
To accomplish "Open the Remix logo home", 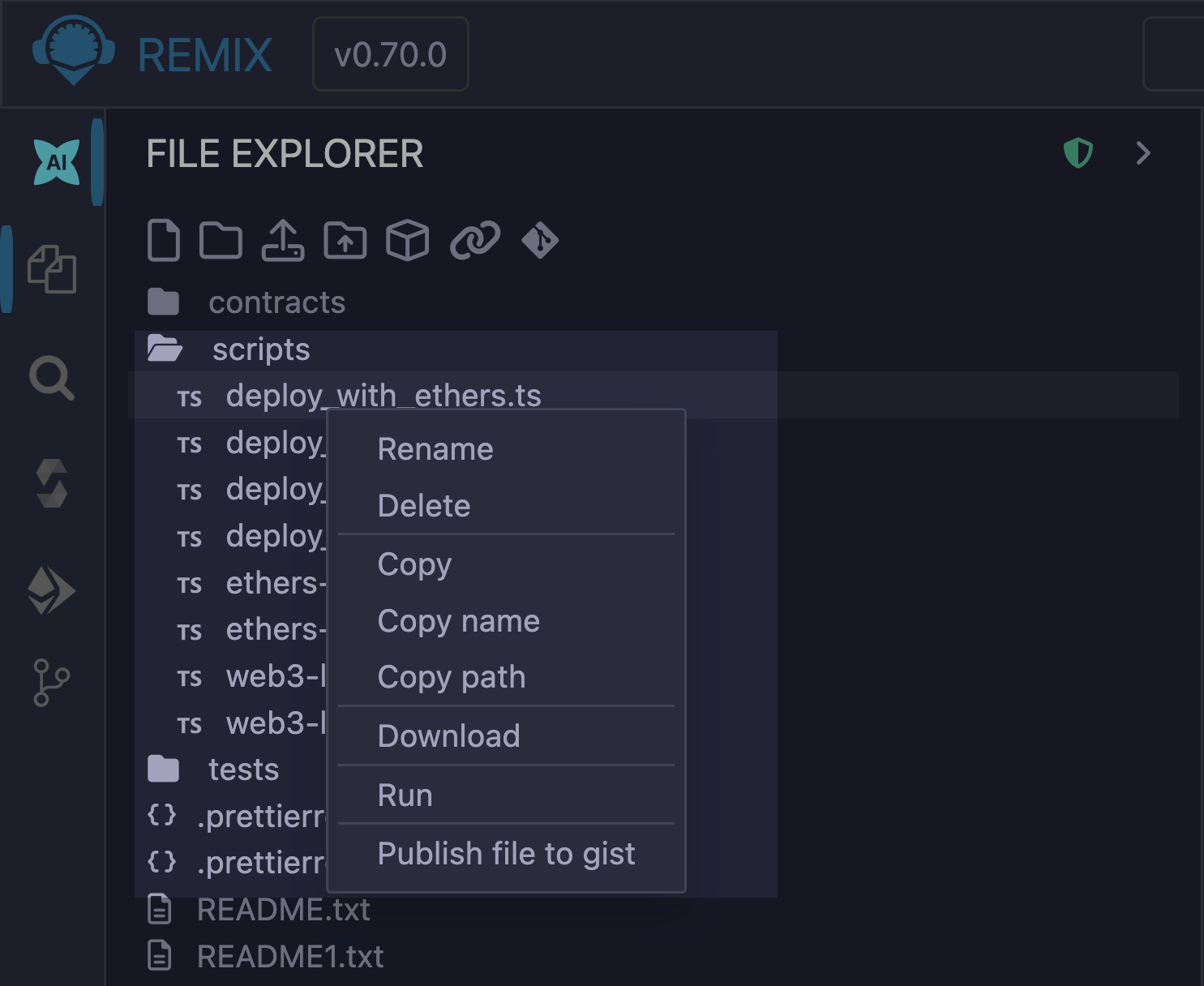I will point(73,50).
